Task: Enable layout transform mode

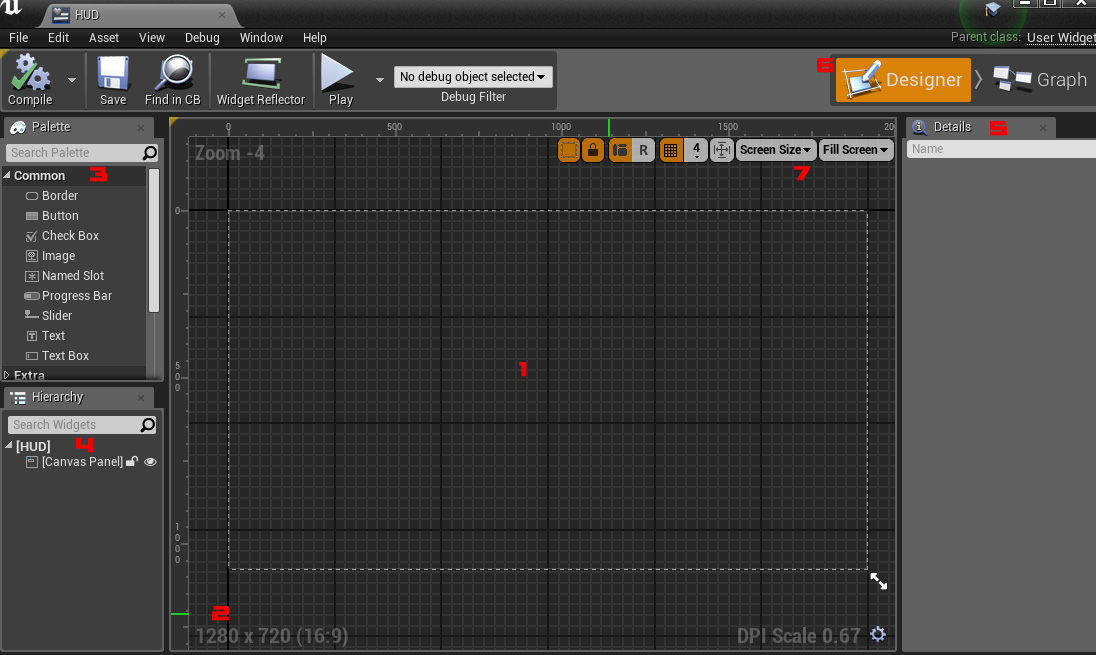Action: click(x=620, y=150)
